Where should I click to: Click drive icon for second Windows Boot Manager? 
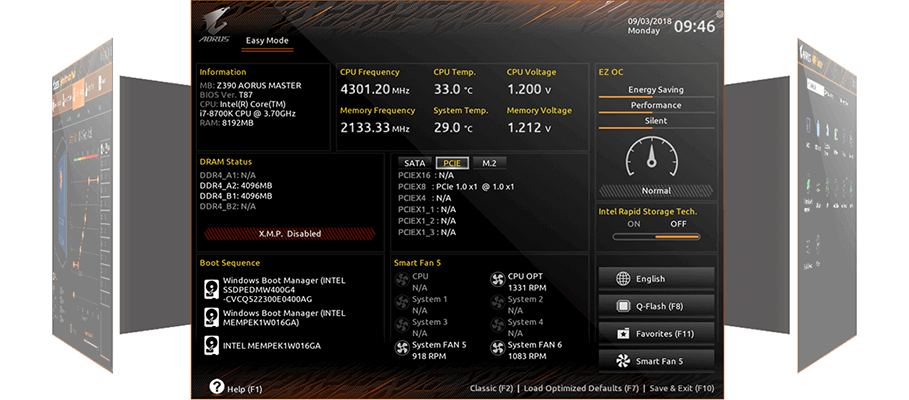click(x=211, y=317)
